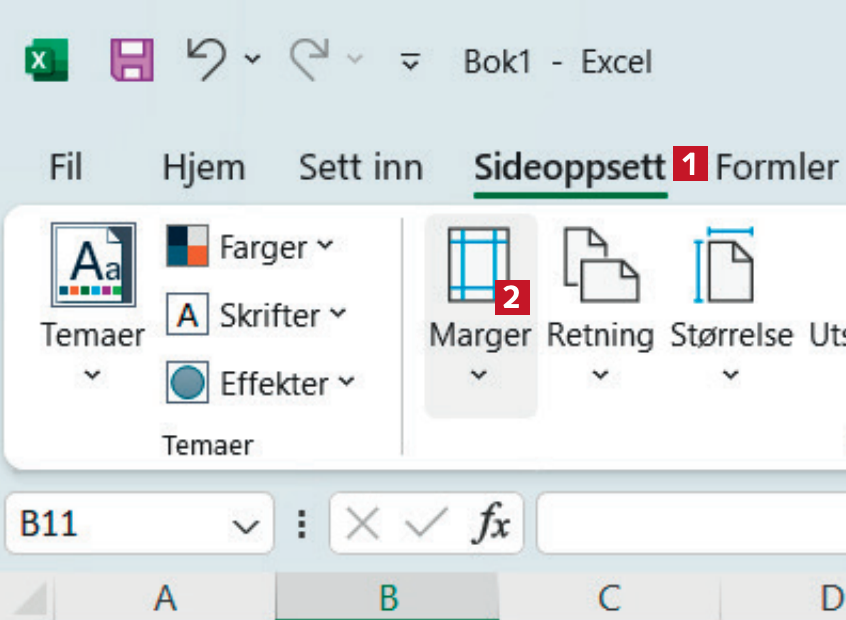
Task: Open the Undo history dropdown arrow
Action: point(252,60)
